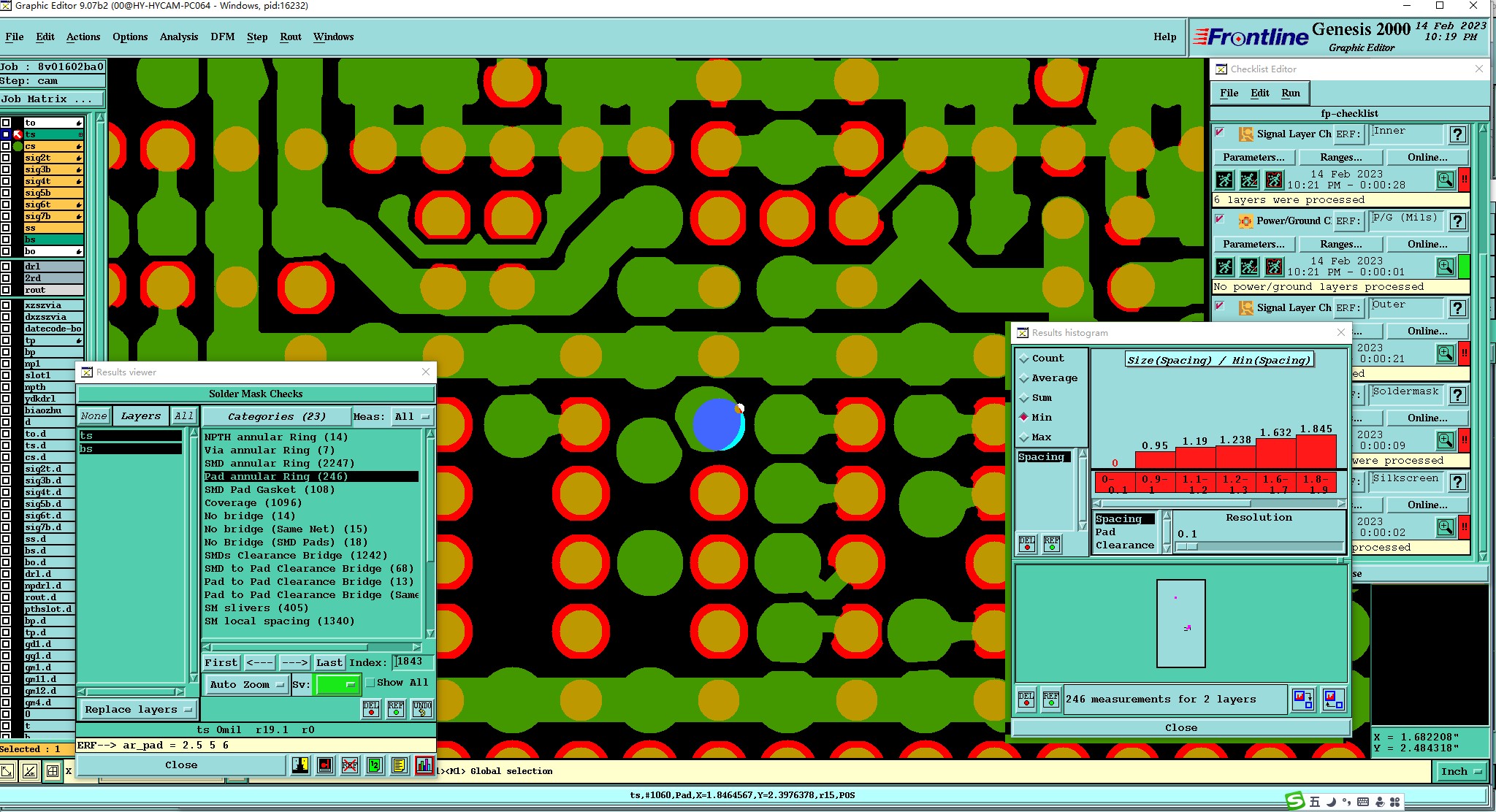Enable the Show All checkbox

pyautogui.click(x=370, y=683)
